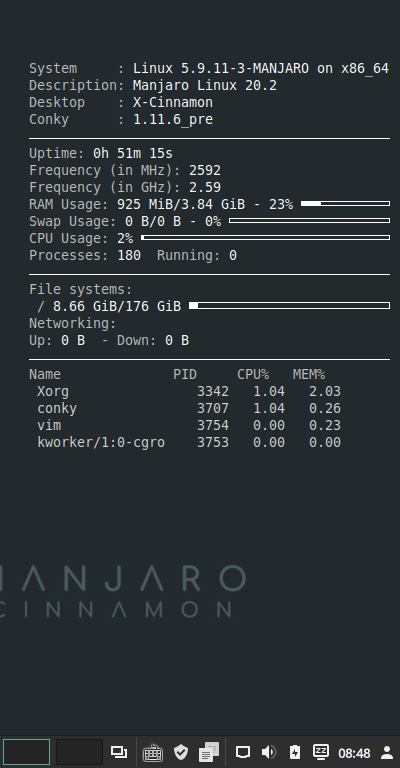Switch to the first workspace in the switcher

26,752
